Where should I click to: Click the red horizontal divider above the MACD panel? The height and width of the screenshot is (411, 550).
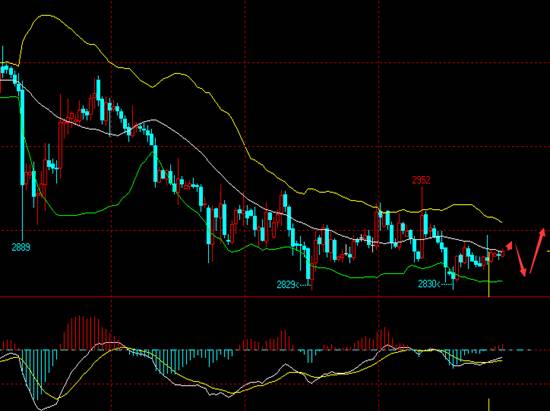(275, 297)
